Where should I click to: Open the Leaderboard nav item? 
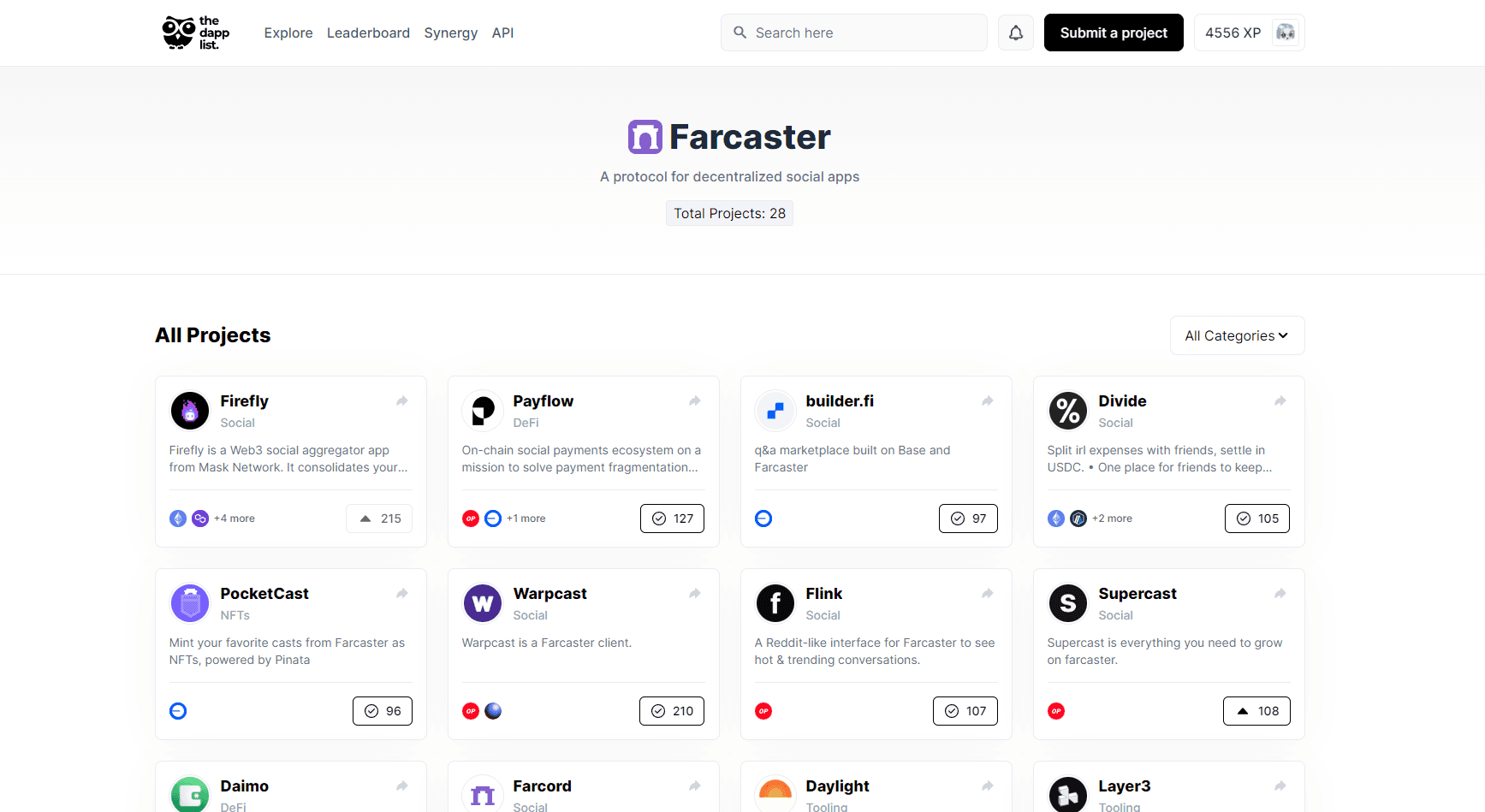[368, 33]
